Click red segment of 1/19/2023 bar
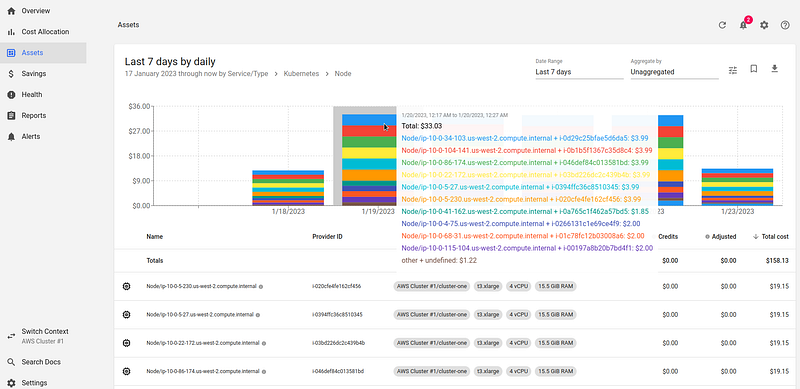Viewport: 800px width, 389px height. (x=369, y=131)
